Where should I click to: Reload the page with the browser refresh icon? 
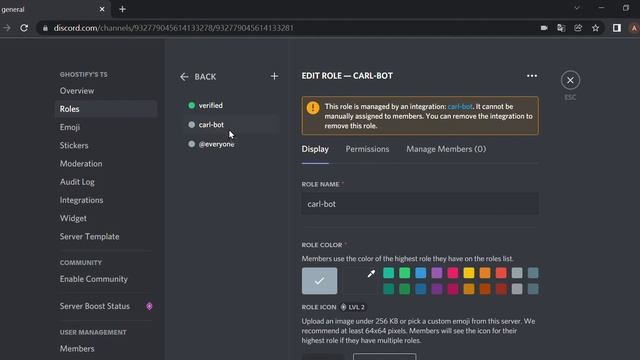point(24,28)
